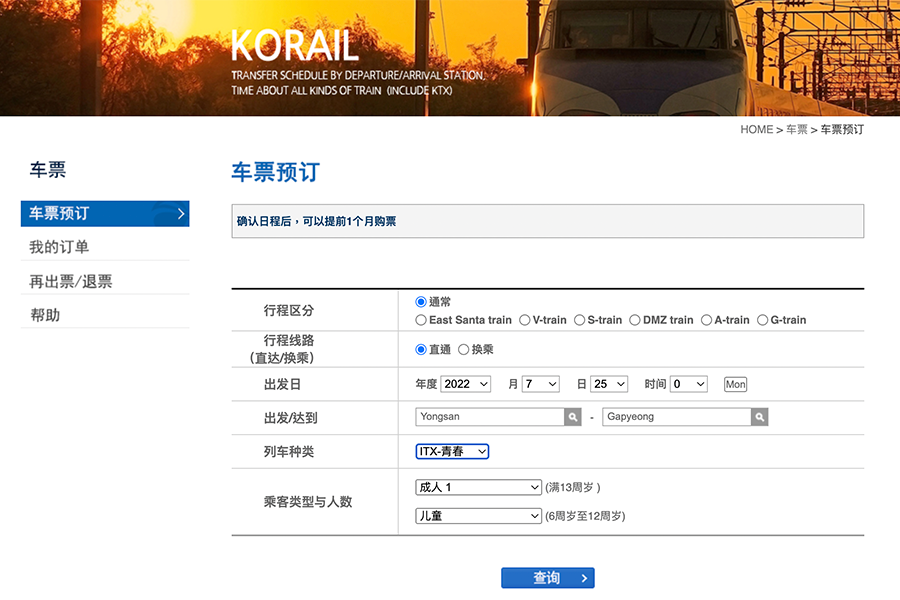Expand the 成人 1 passenger count dropdown
Screen dimensions: 900x600
tap(478, 487)
